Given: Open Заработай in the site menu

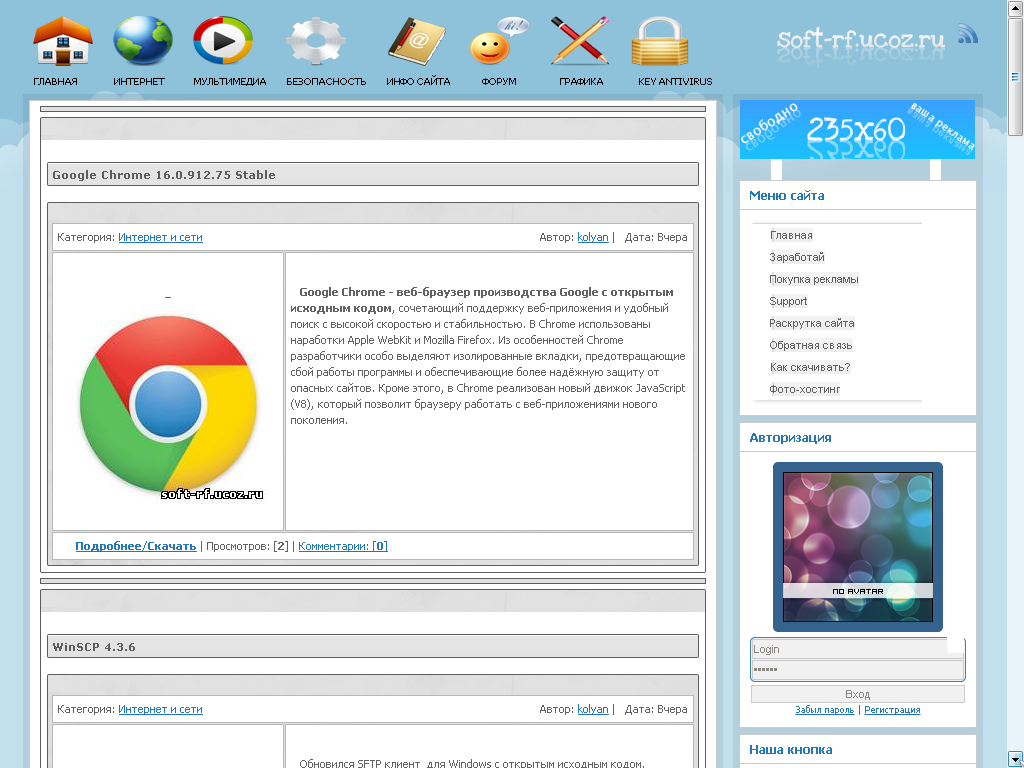Looking at the screenshot, I should 797,257.
